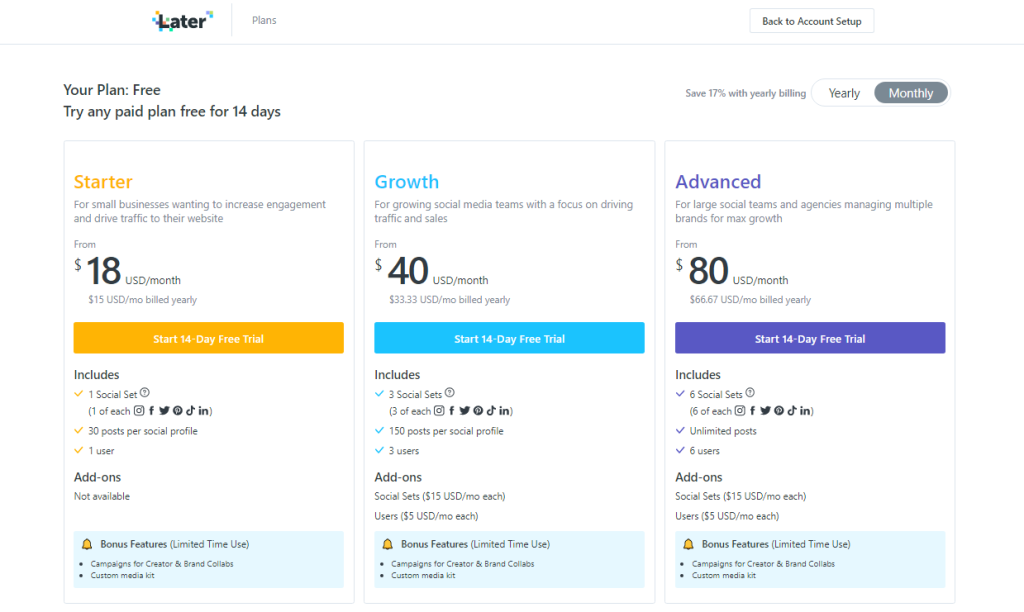Click the "Growth" plan heading

tap(406, 182)
